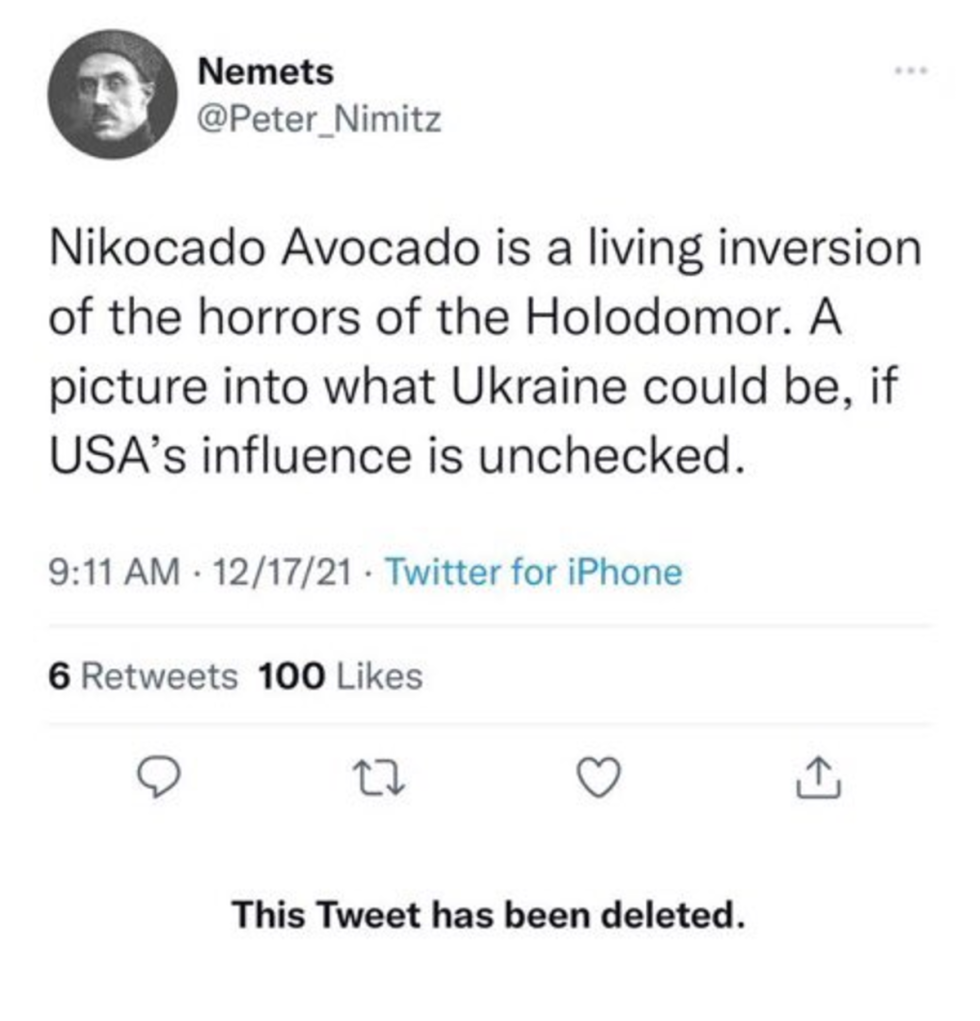Click the display name Nemets
Image resolution: width=980 pixels, height=1021 pixels.
pos(266,72)
